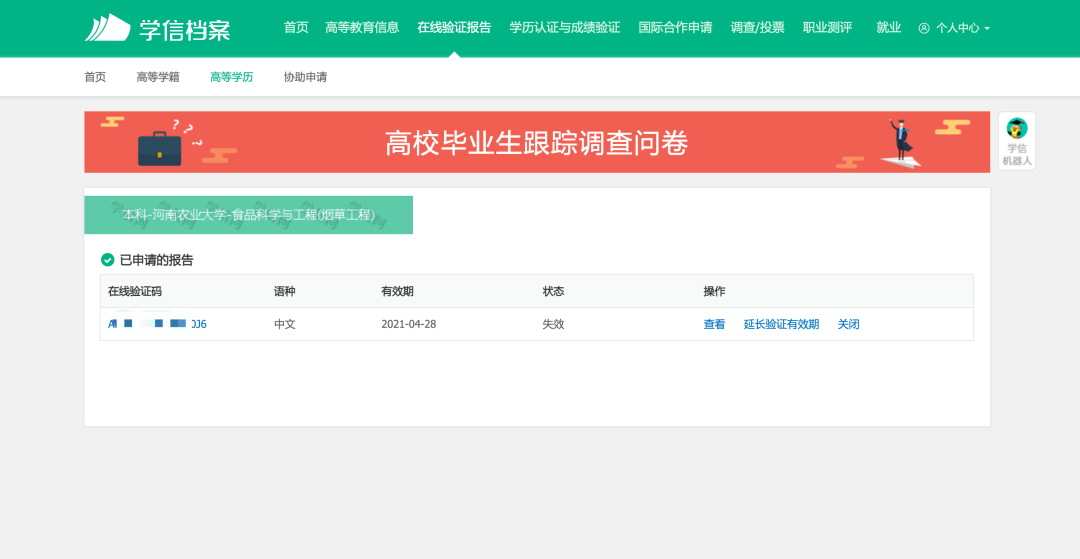Open the 高校毕业生跟踪调查问卷 banner
1080x559 pixels.
click(x=536, y=143)
